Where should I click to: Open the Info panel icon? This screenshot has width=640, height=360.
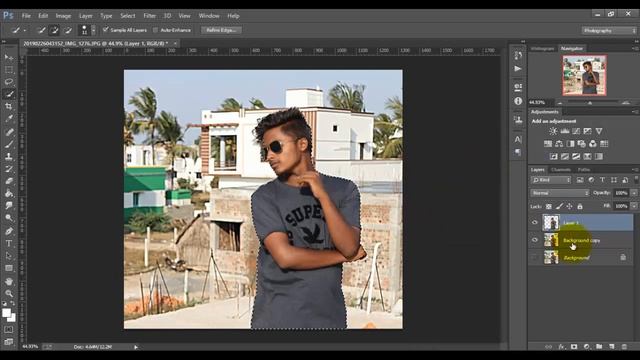pyautogui.click(x=518, y=101)
